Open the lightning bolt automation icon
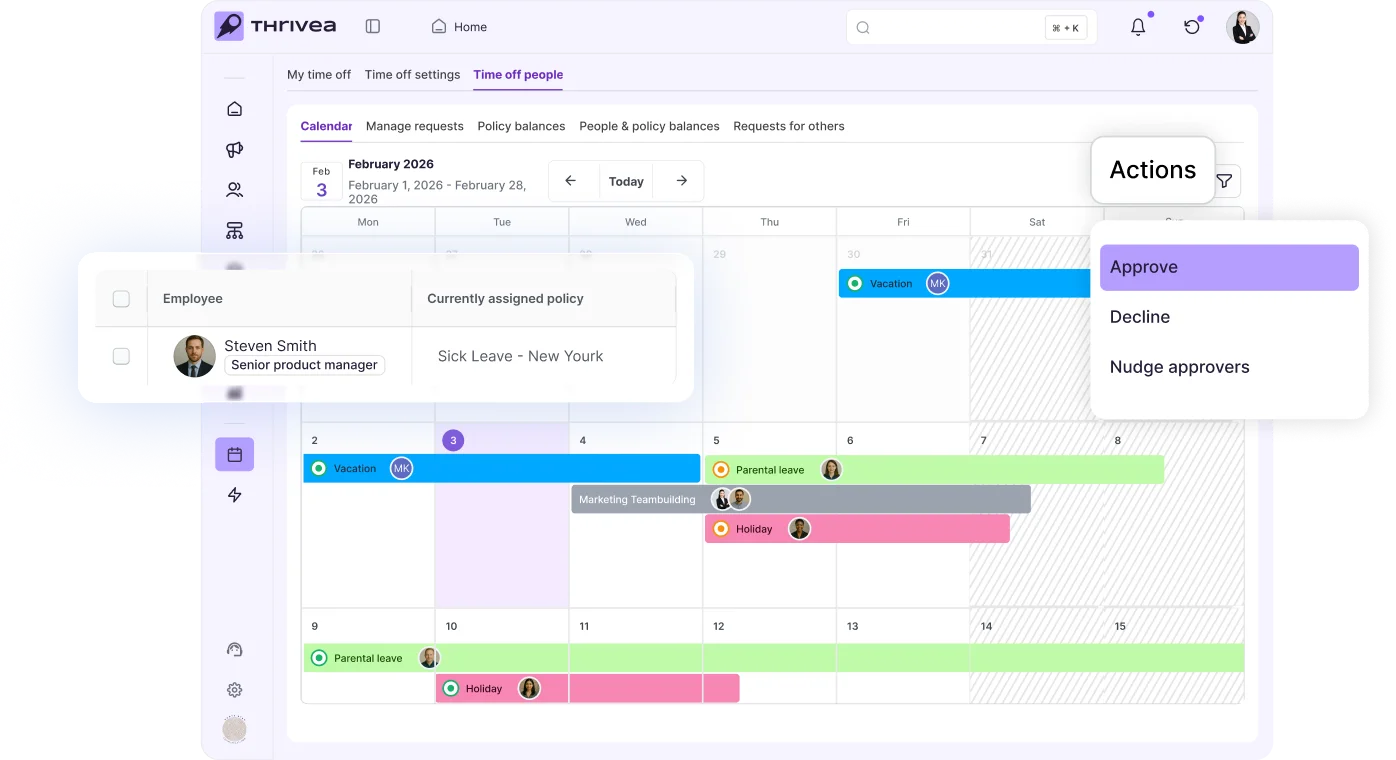The height and width of the screenshot is (760, 1396). (234, 495)
